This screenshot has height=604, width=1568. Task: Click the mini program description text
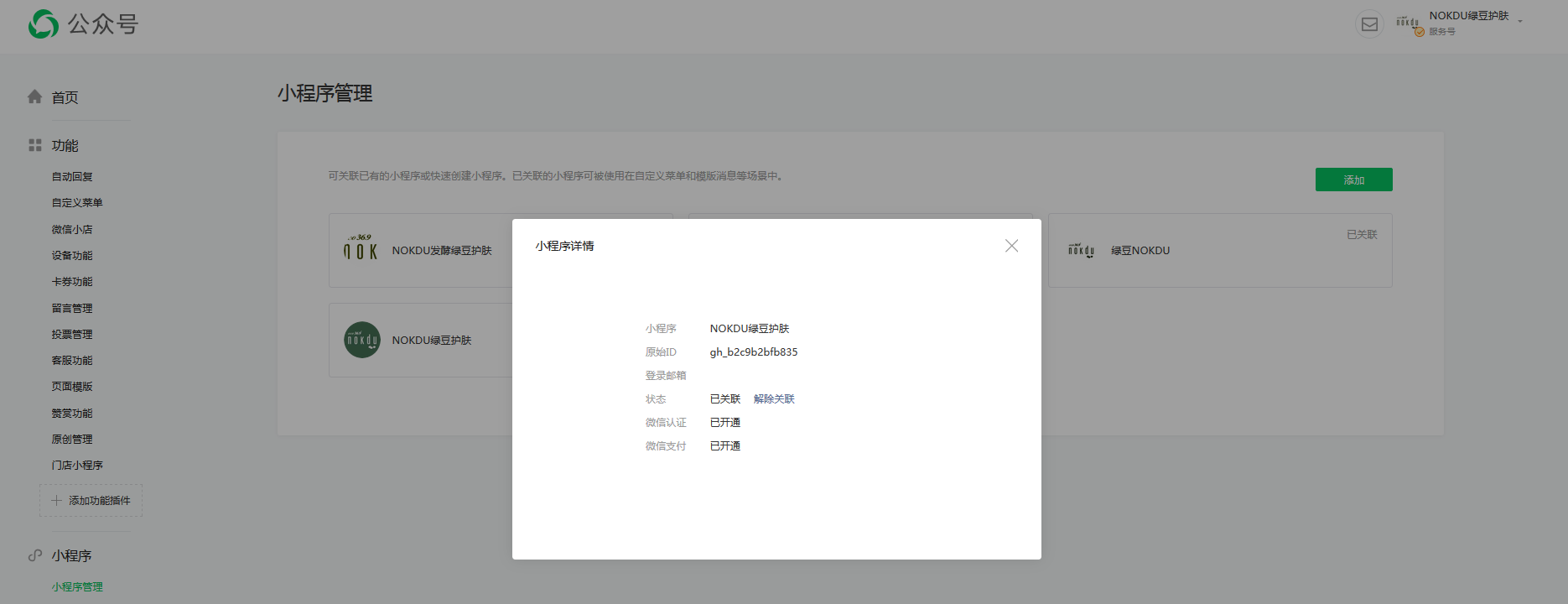coord(555,176)
